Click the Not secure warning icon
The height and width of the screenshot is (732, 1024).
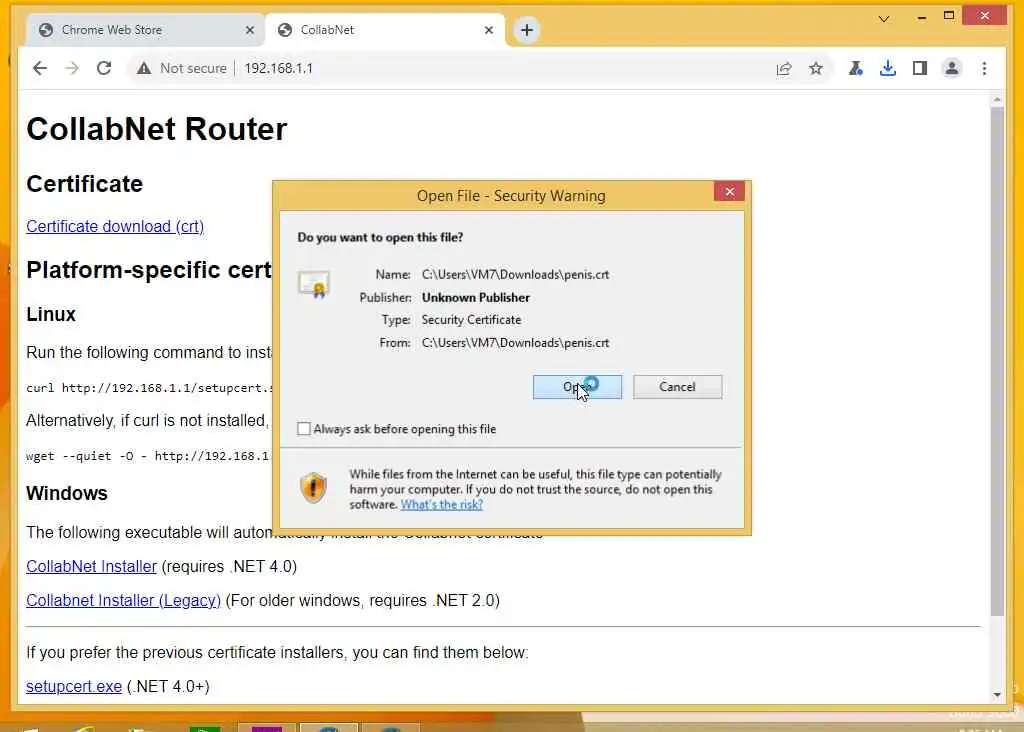(x=144, y=68)
